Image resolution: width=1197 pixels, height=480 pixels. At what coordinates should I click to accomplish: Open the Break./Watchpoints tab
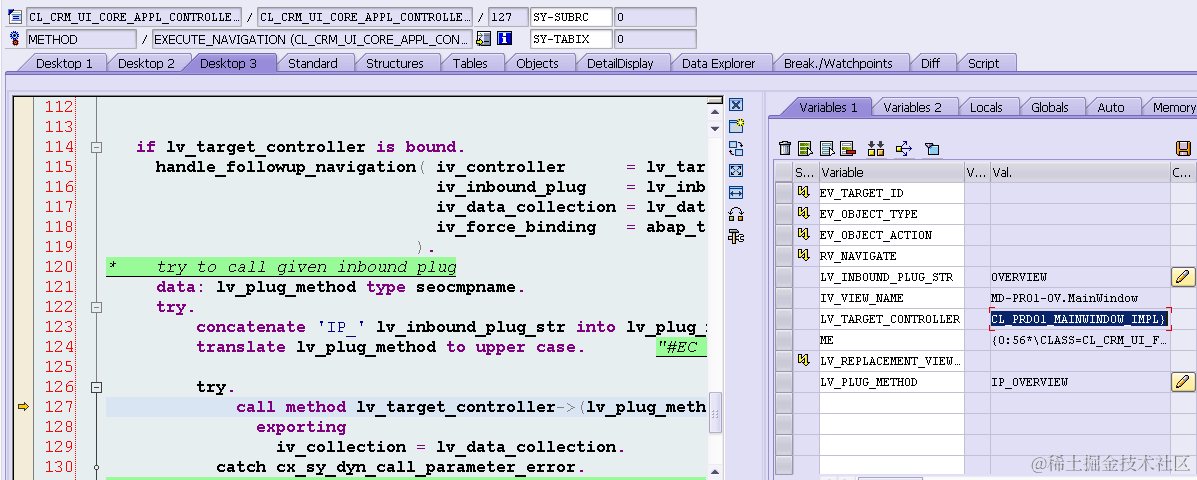coord(837,63)
